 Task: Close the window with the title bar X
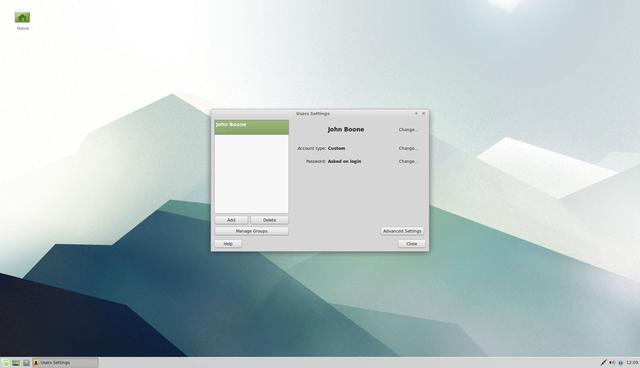(x=423, y=113)
